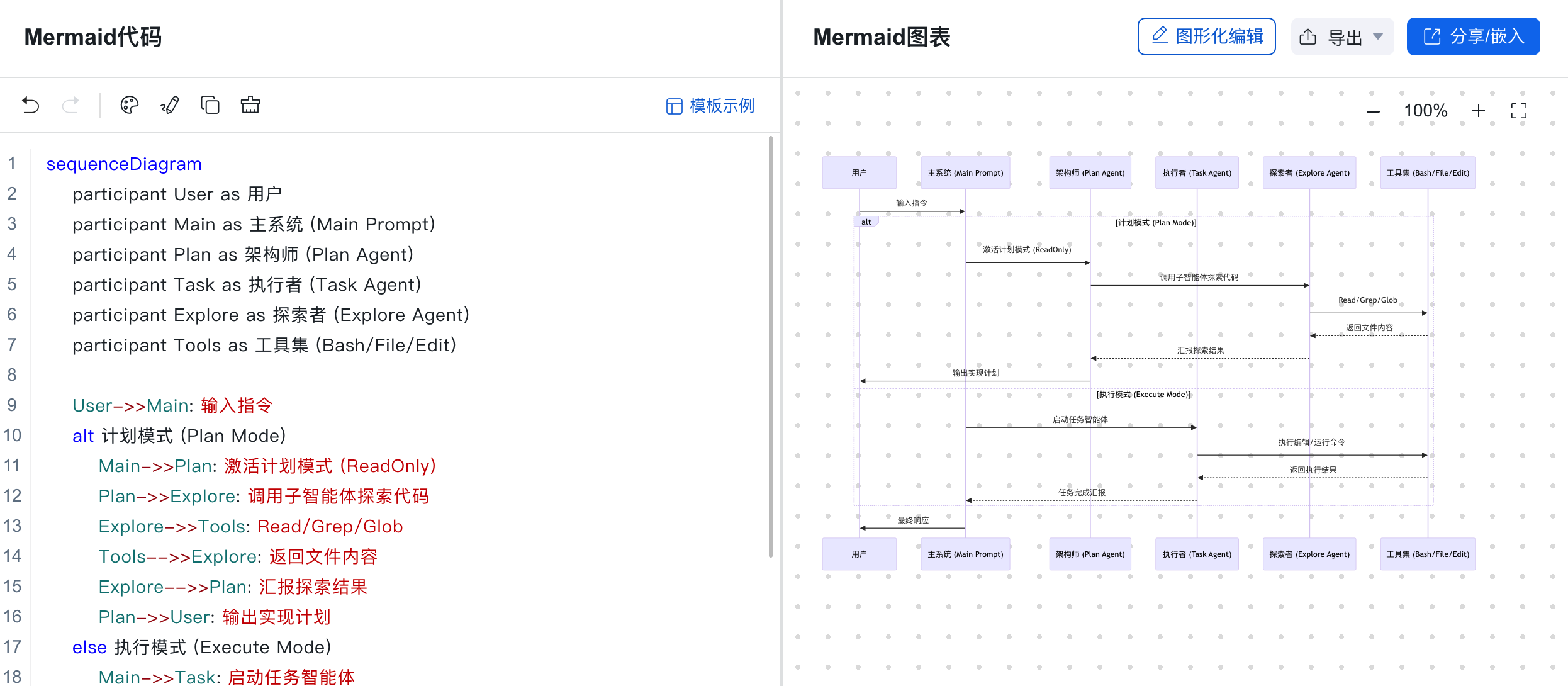Click the code editor scrollbar

pos(771,346)
